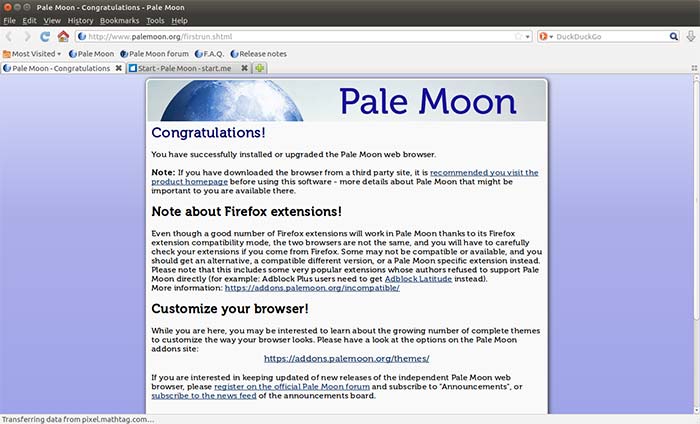Click the Congratulations! heading
This screenshot has width=700, height=424.
pyautogui.click(x=208, y=133)
